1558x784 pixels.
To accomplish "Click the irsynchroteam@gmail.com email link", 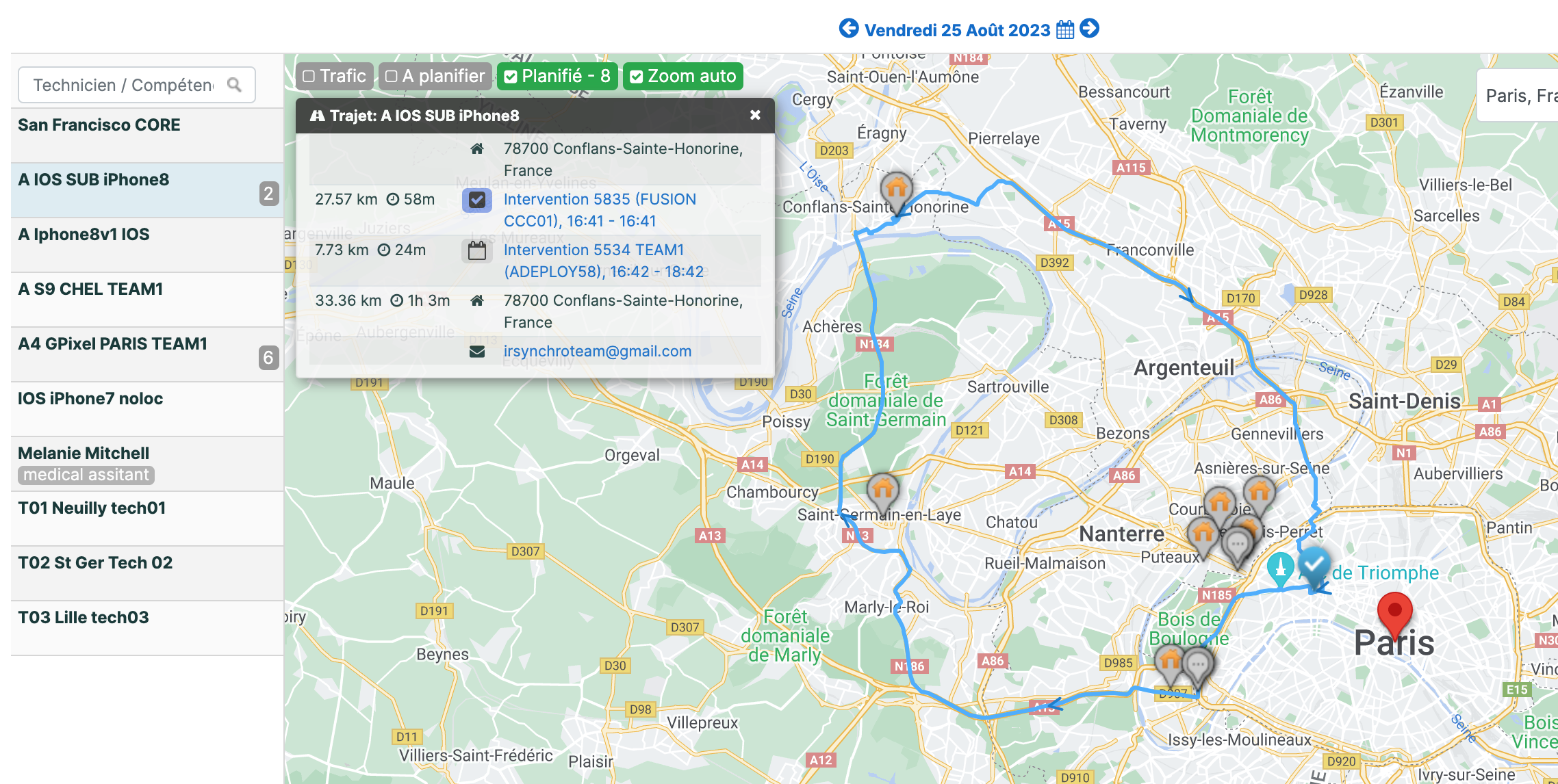I will tap(598, 351).
